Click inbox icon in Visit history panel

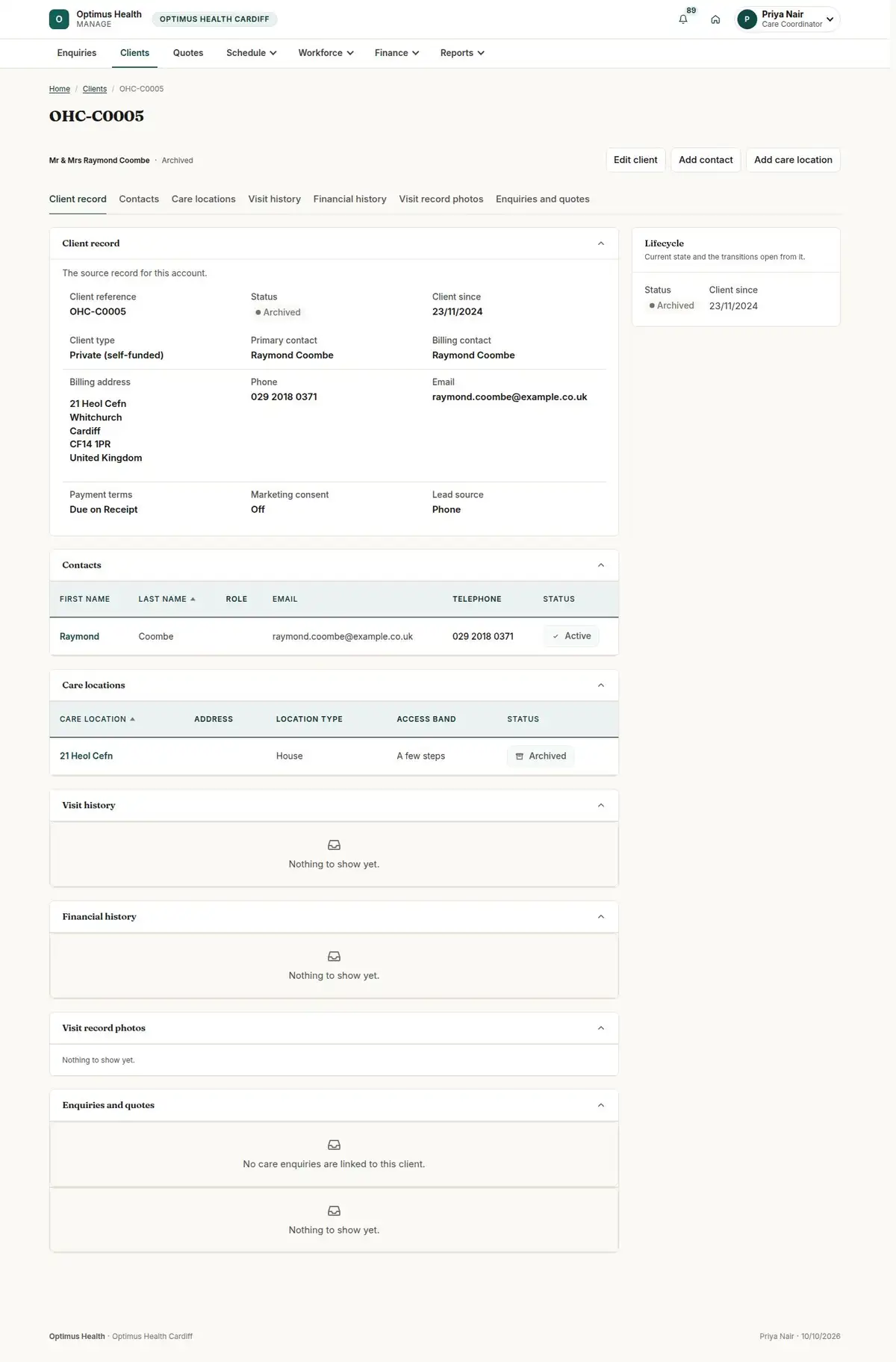click(334, 845)
